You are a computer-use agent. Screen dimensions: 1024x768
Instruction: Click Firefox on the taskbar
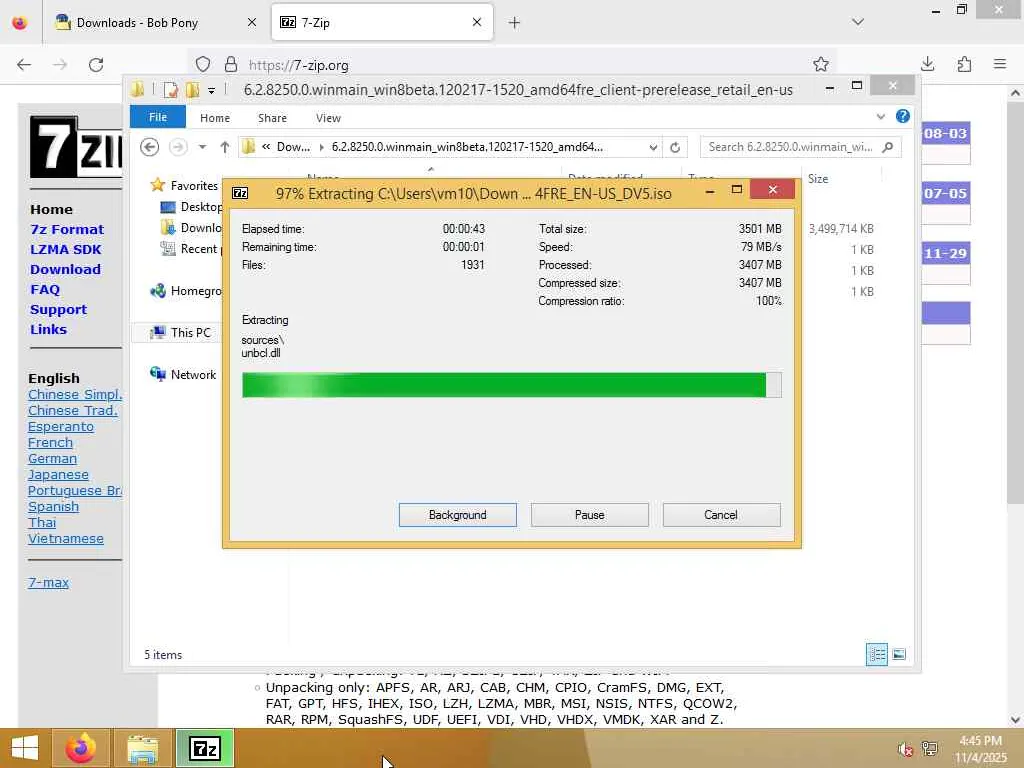(80, 748)
